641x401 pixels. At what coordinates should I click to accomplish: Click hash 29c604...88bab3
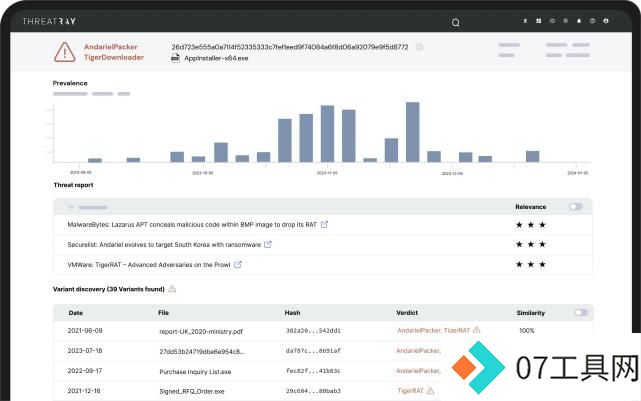(x=313, y=391)
